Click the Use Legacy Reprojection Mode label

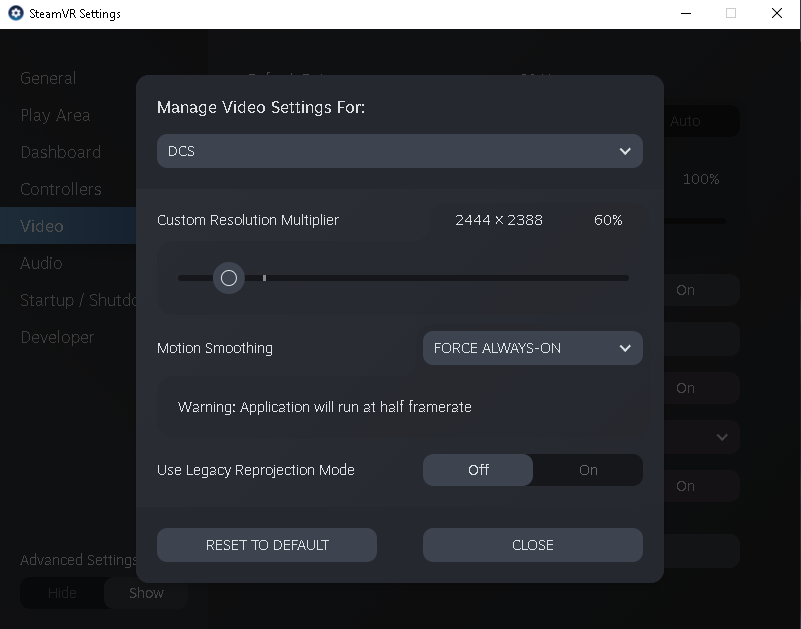click(255, 470)
